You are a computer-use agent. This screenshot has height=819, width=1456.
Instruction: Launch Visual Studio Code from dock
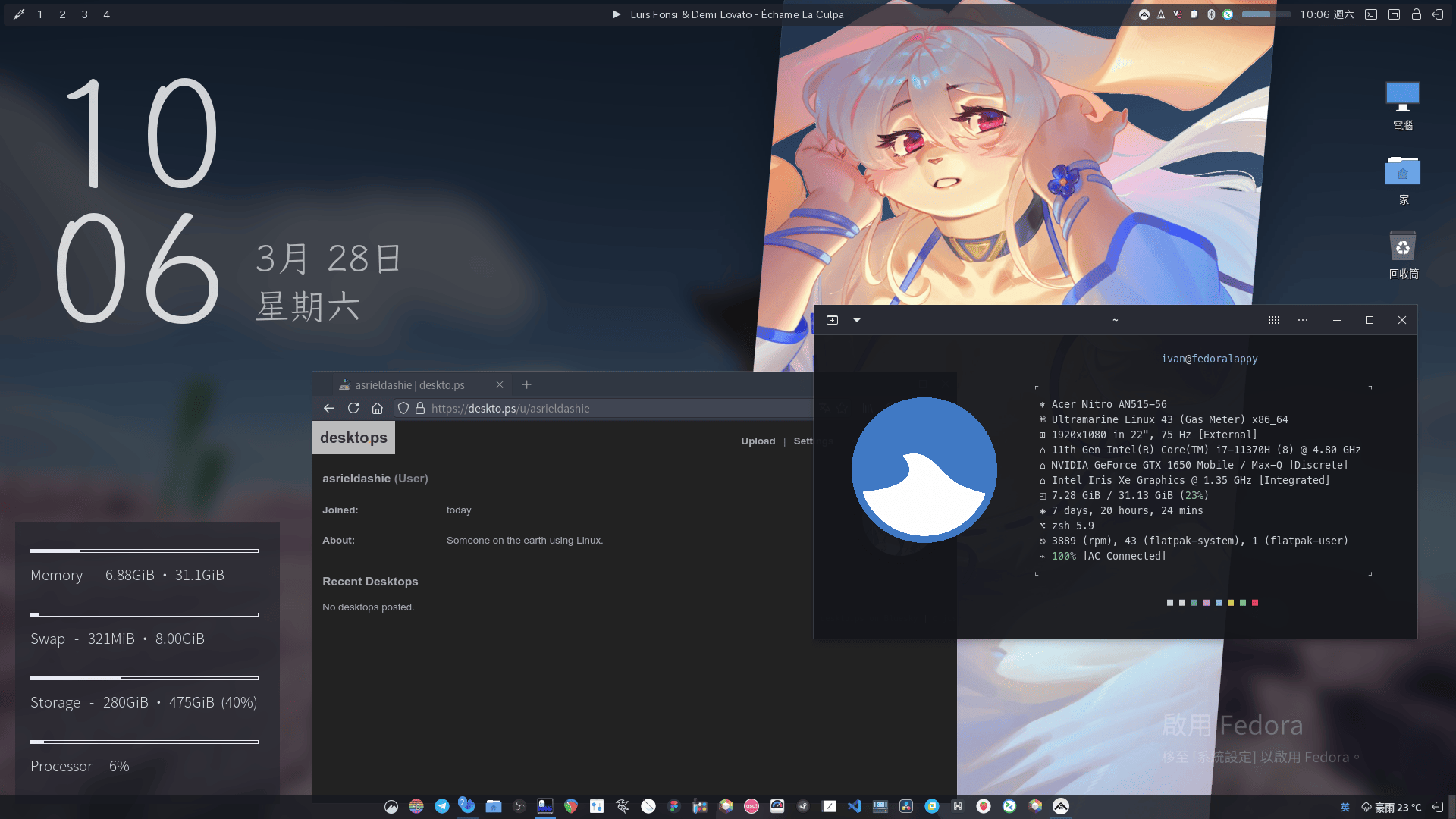click(855, 806)
